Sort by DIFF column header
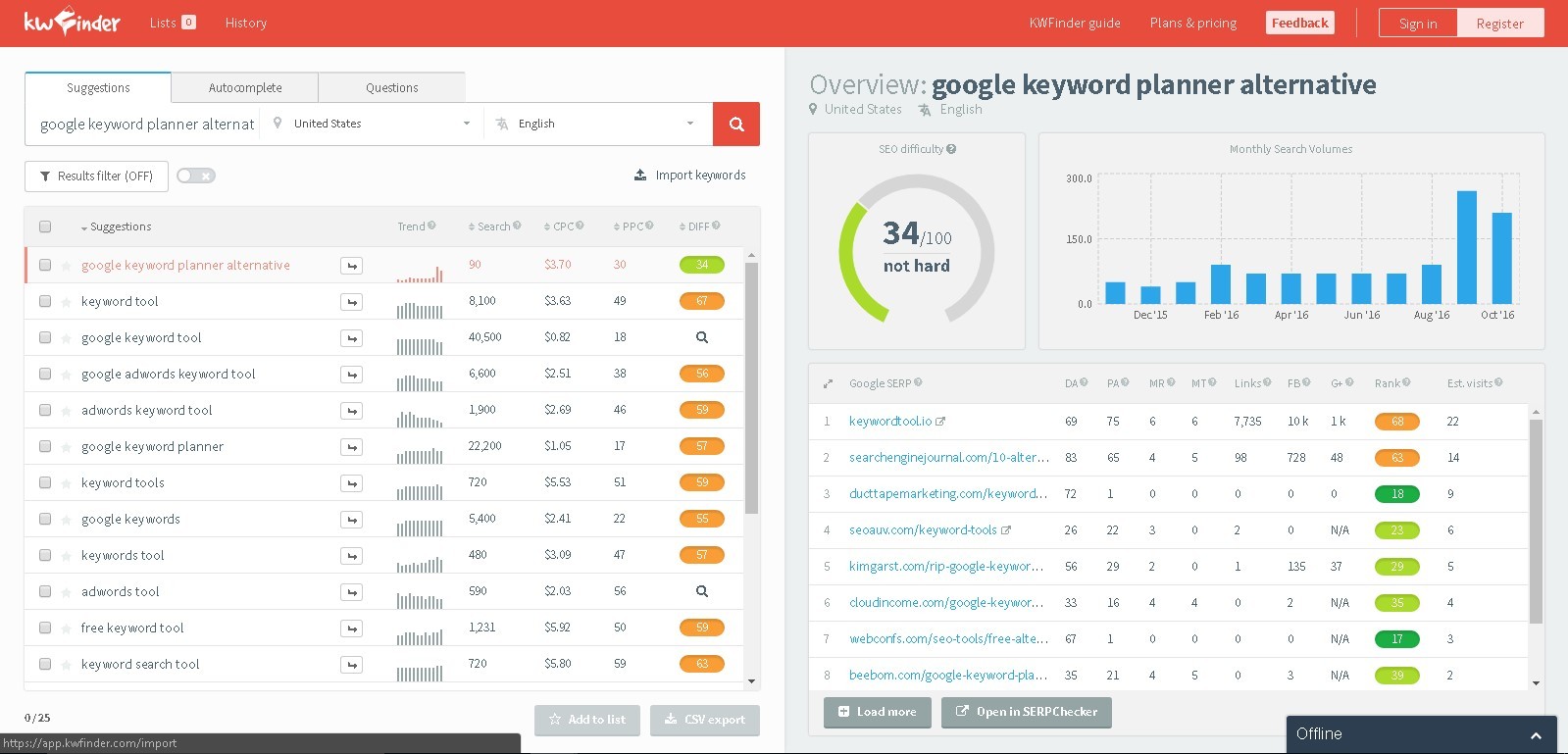Image resolution: width=1568 pixels, height=754 pixels. tap(694, 226)
